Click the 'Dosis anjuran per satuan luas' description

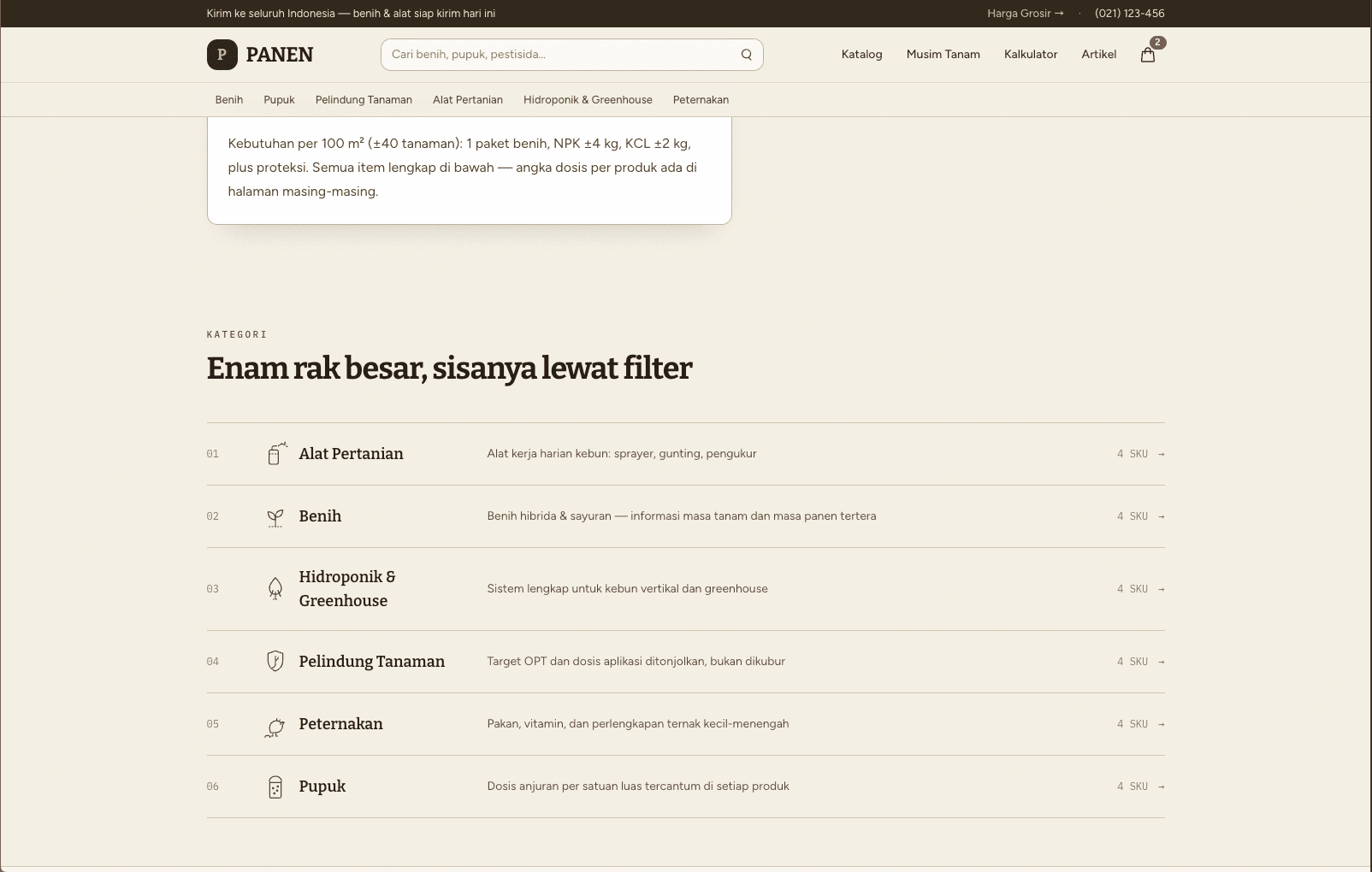point(638,787)
